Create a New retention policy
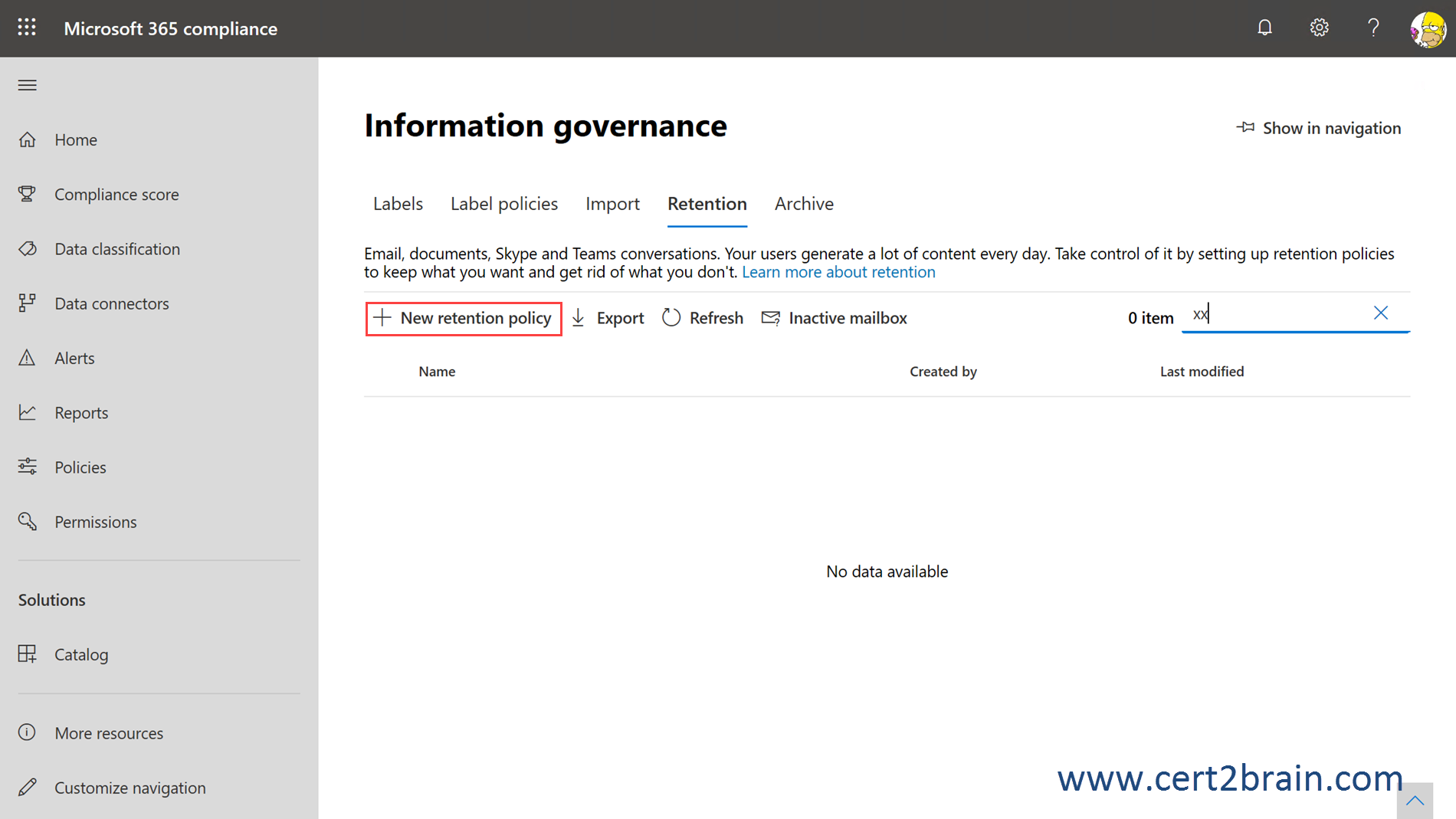The width and height of the screenshot is (1456, 819). click(464, 318)
